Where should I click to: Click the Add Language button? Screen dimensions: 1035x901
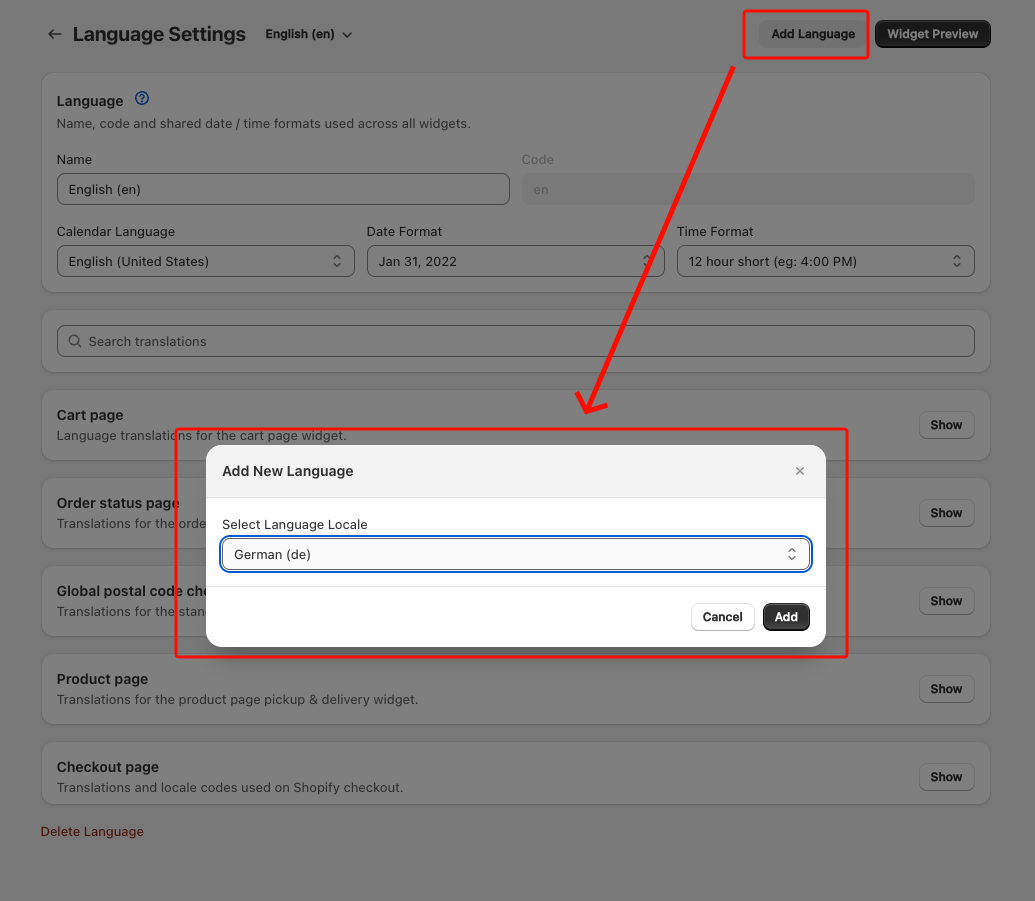click(813, 34)
